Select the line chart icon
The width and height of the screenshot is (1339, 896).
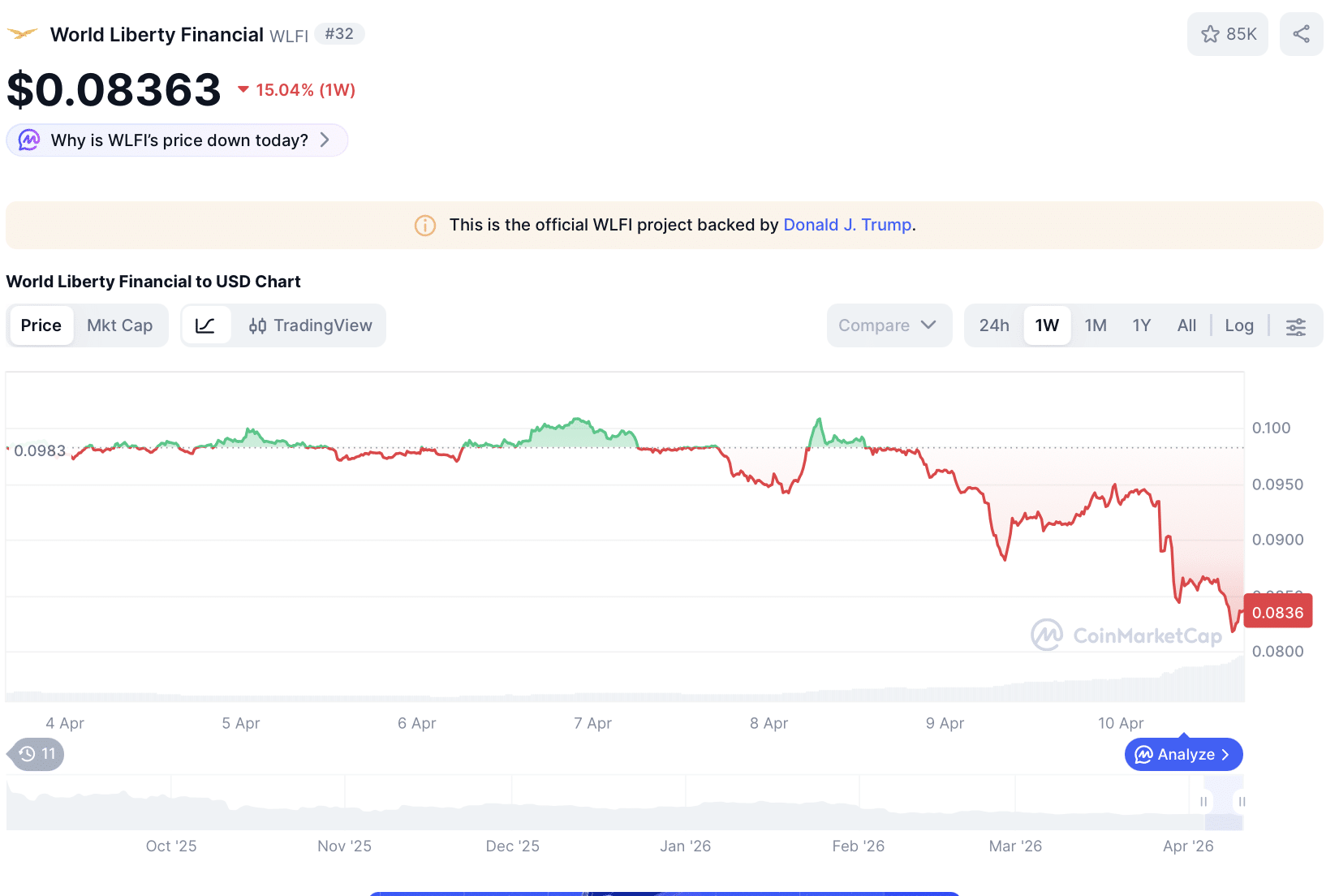205,325
